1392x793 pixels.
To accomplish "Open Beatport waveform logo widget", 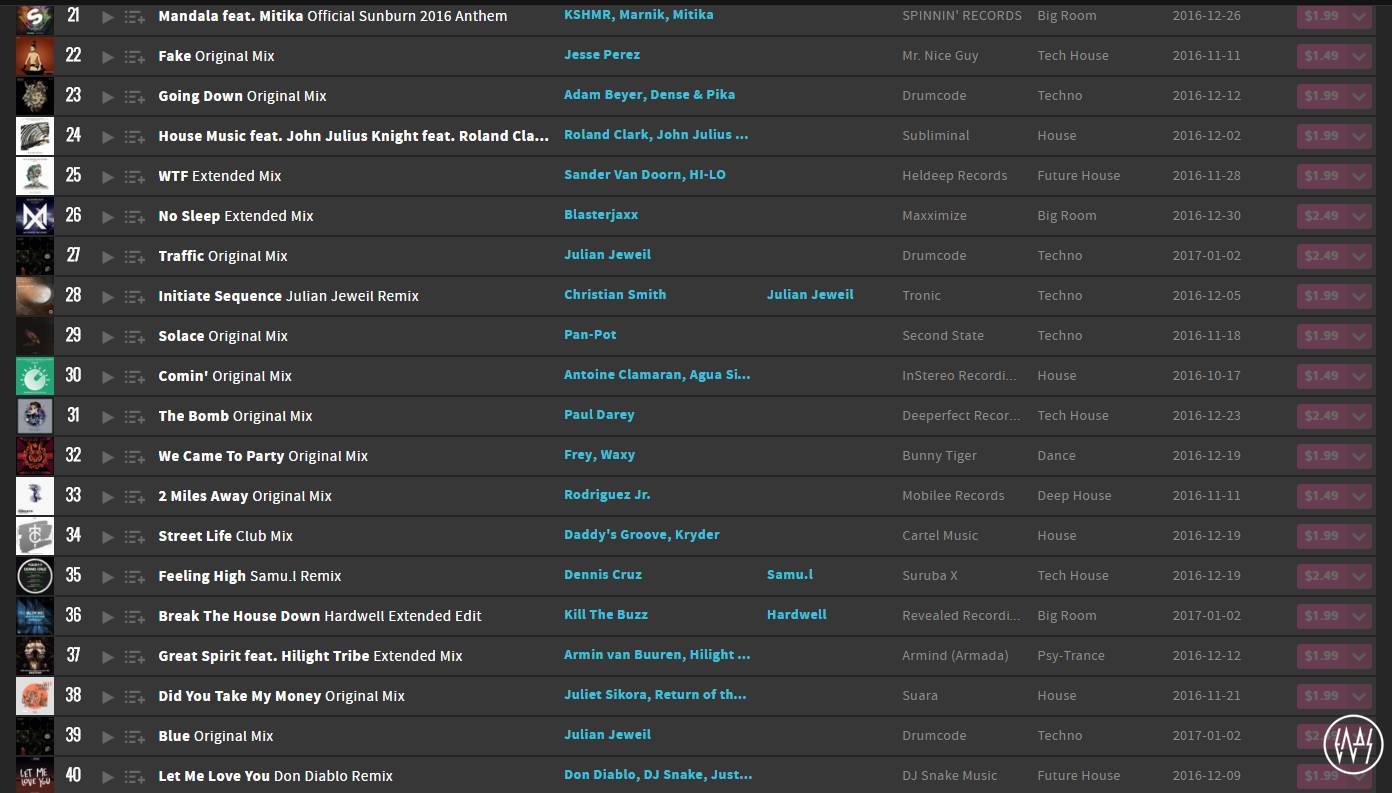I will [x=1353, y=744].
